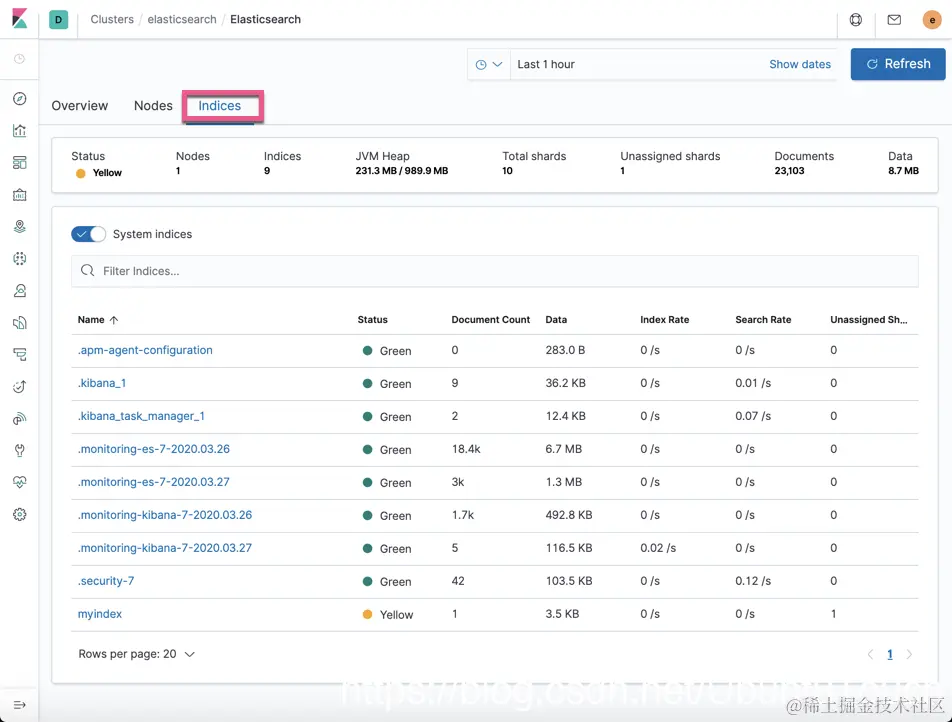952x722 pixels.
Task: Go to Clusters breadcrumb
Action: (112, 19)
